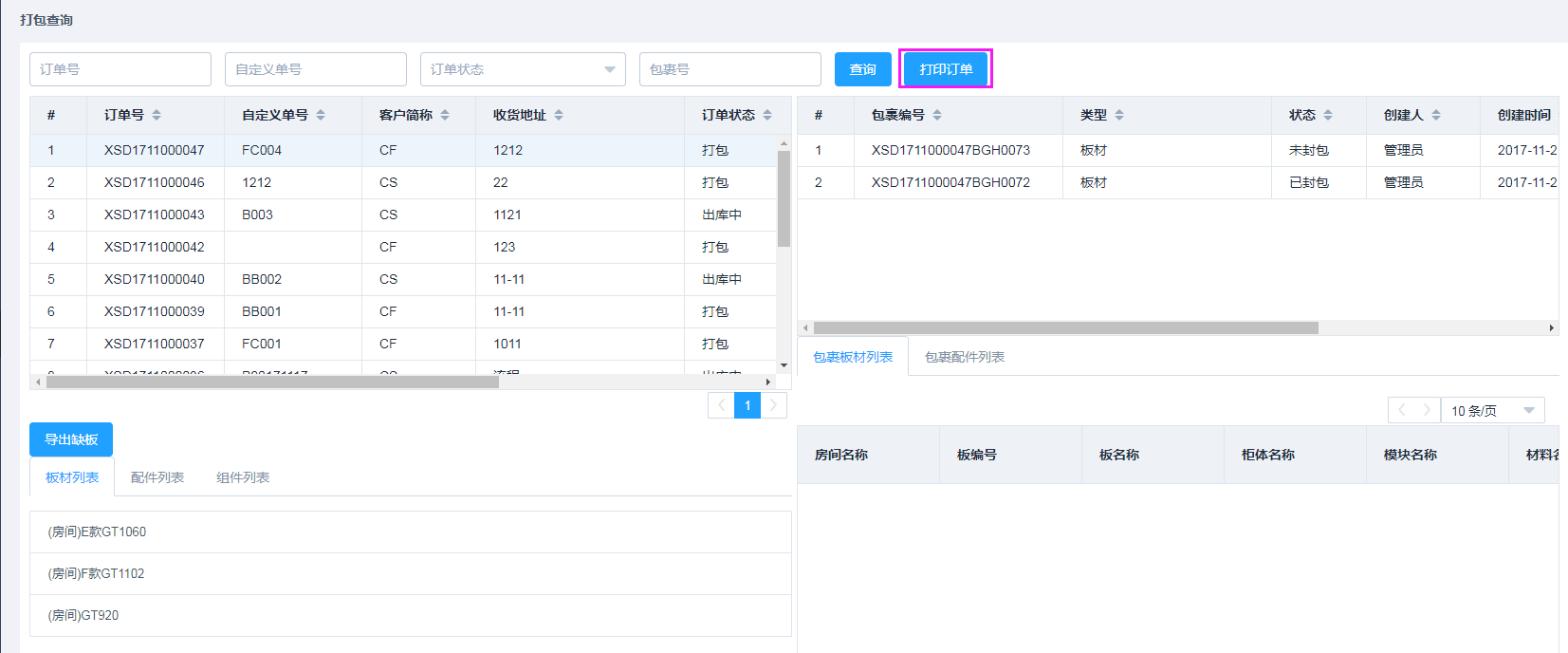Screen dimensions: 1568x653
Task: Sort package list by 创建人 icon
Action: (1436, 115)
